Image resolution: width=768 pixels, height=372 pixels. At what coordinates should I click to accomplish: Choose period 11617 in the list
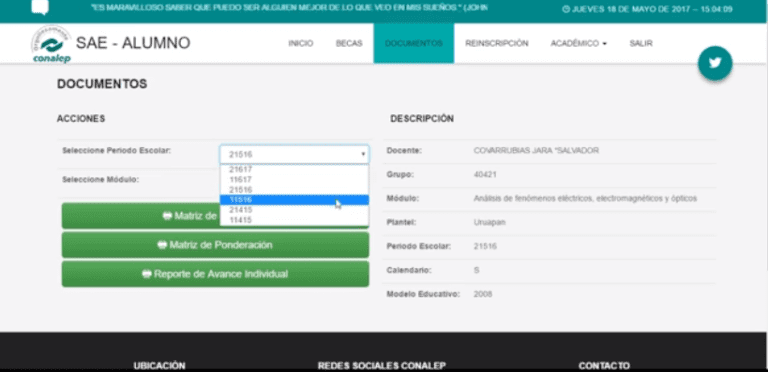pyautogui.click(x=294, y=180)
